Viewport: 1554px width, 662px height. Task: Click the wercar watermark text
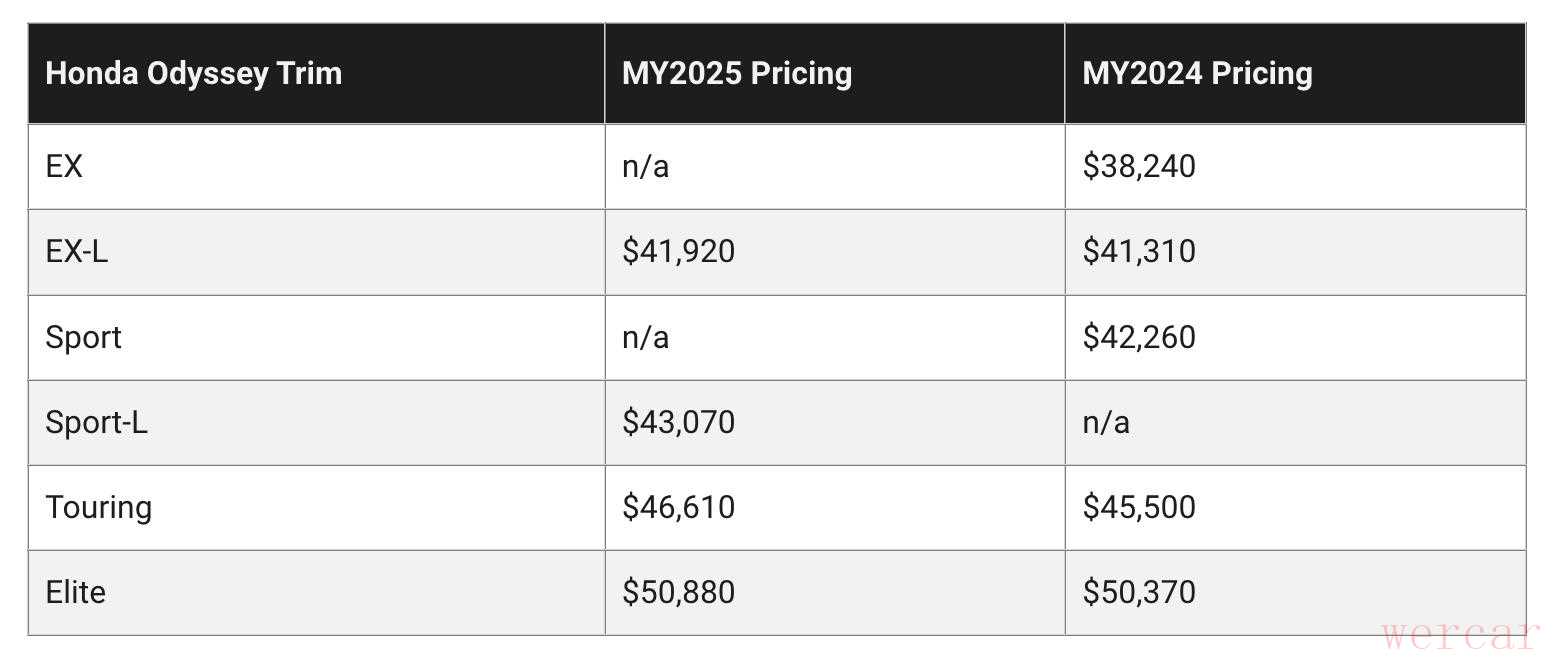tap(1460, 635)
